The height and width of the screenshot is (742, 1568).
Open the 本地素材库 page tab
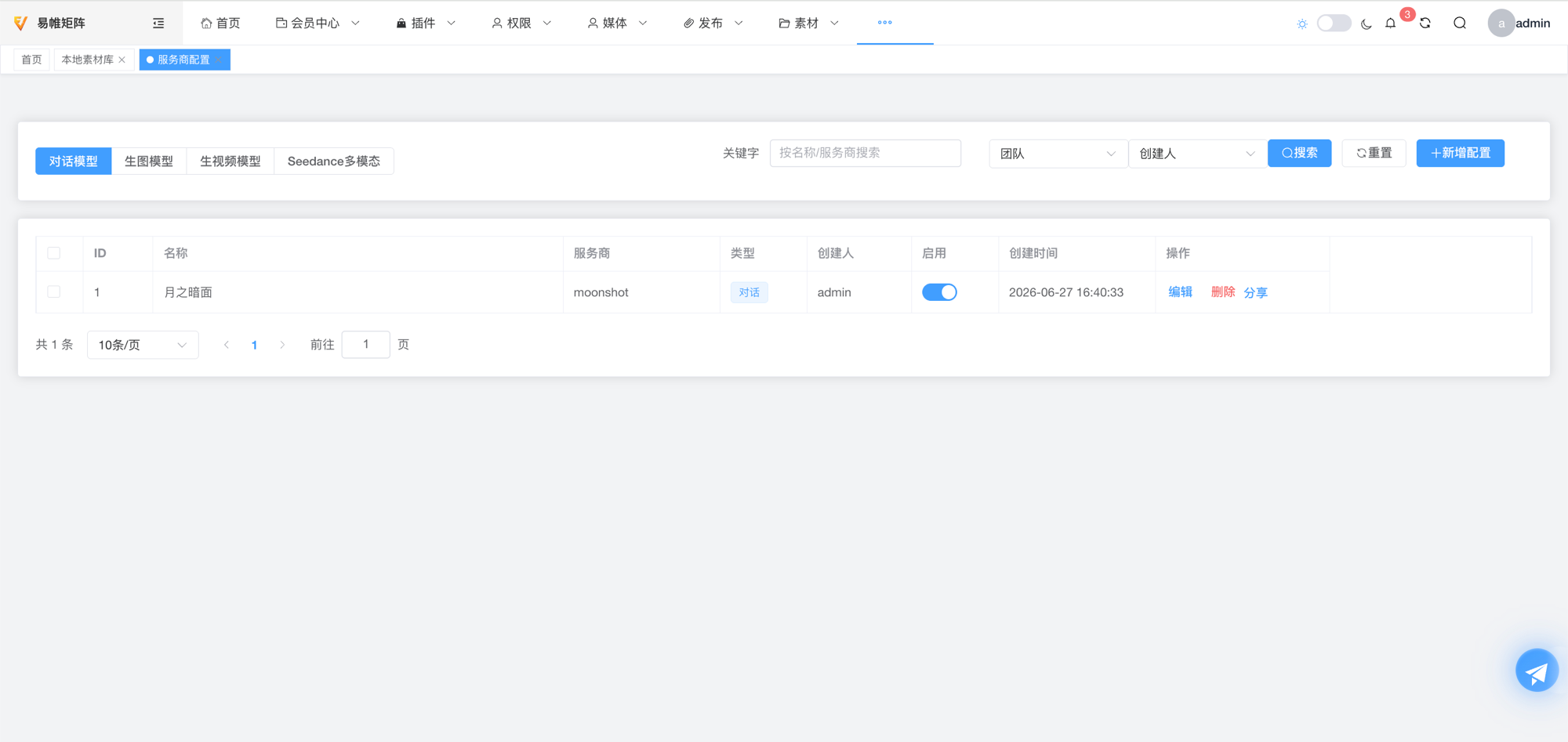tap(88, 60)
